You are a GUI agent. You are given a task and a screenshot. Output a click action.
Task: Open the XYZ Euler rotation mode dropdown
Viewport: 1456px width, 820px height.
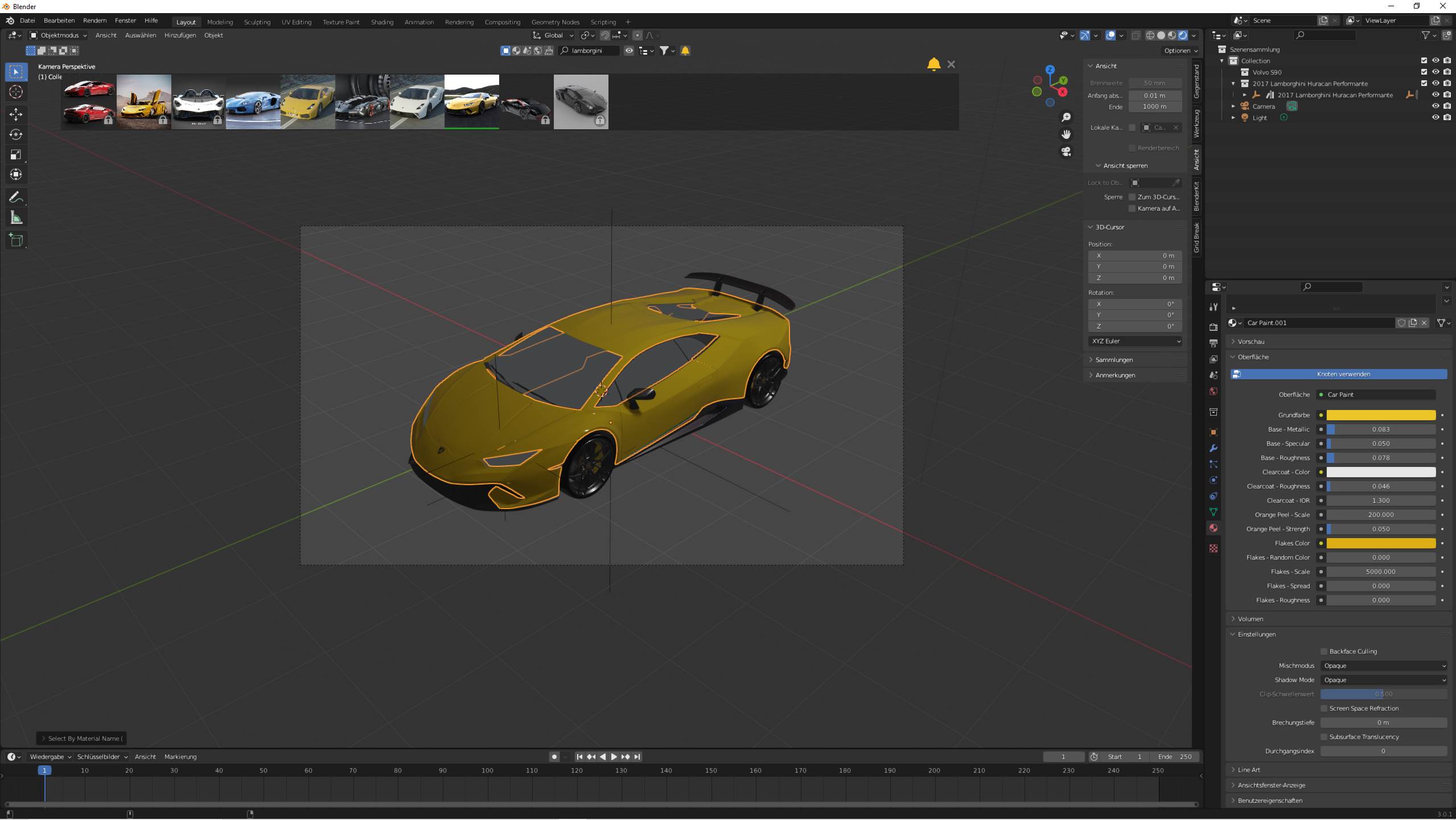pyautogui.click(x=1136, y=341)
